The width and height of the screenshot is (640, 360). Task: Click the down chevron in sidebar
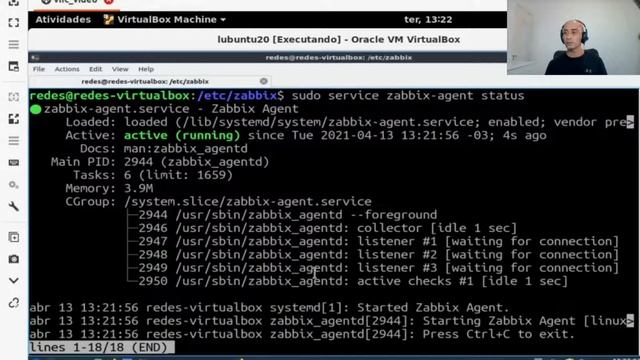pyautogui.click(x=13, y=281)
